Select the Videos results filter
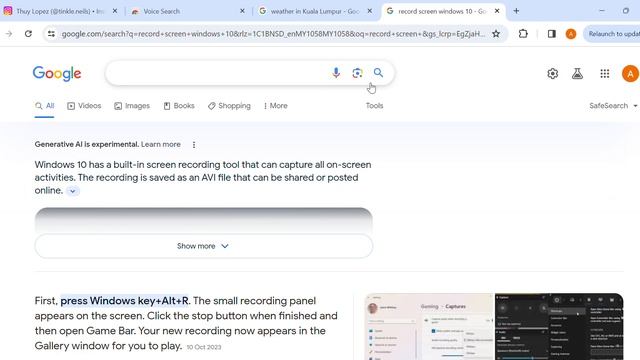Viewport: 640px width, 360px height. (x=84, y=106)
